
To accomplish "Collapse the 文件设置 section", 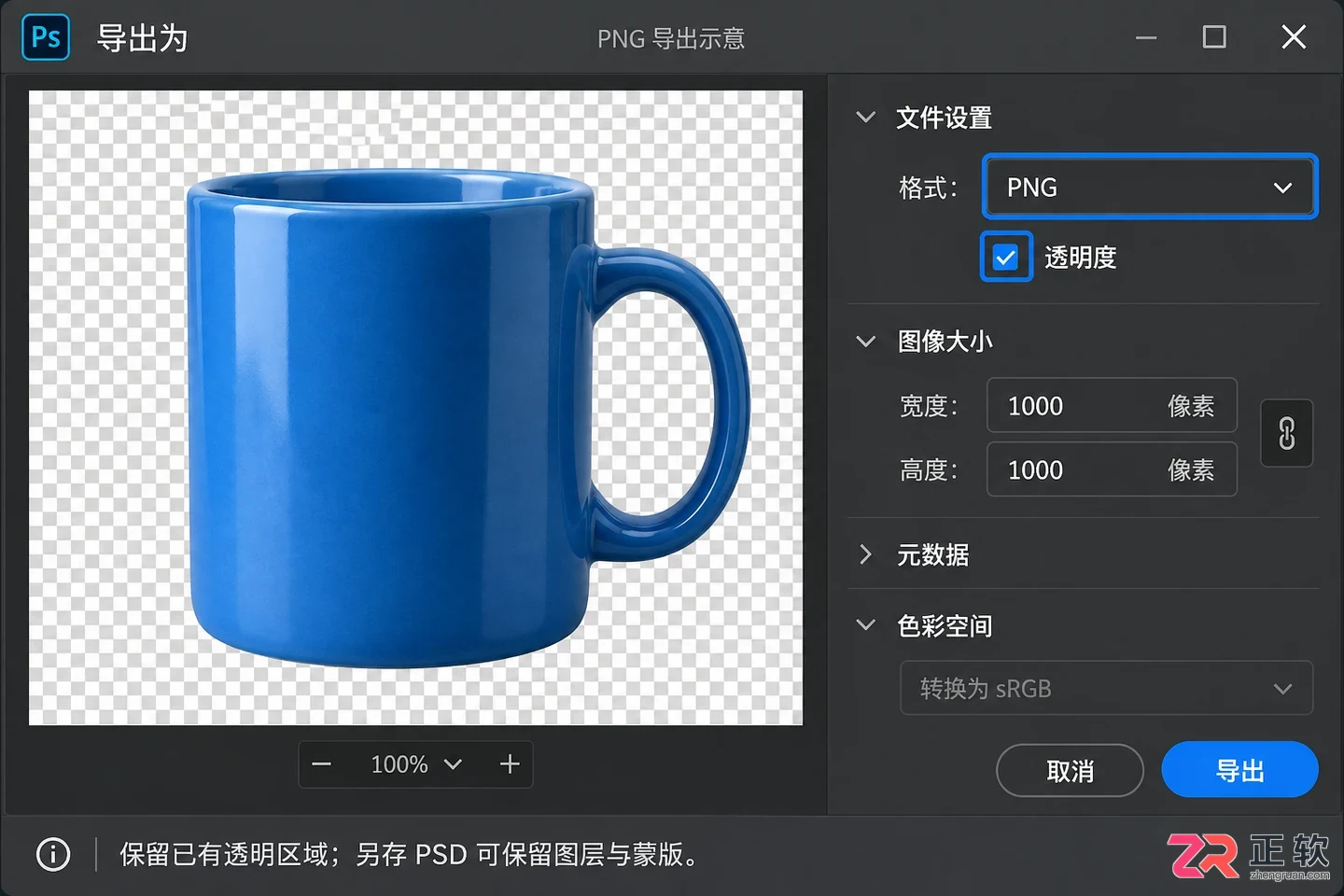I will [866, 118].
